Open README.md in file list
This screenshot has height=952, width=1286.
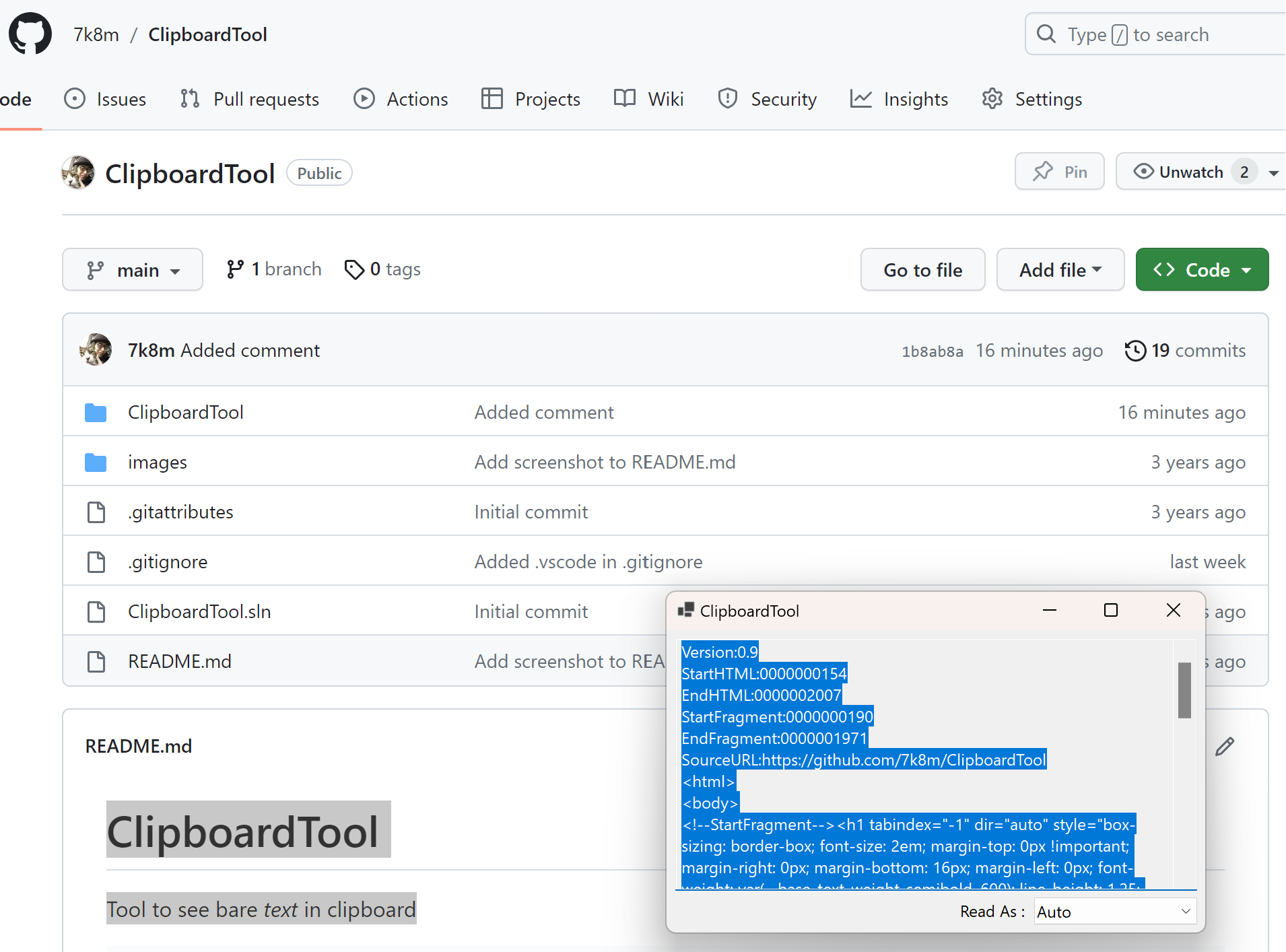click(x=180, y=661)
